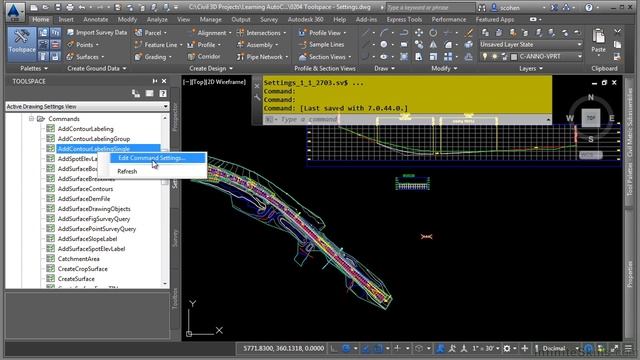Click the viewport [Top] view control label
The height and width of the screenshot is (360, 640).
click(199, 82)
